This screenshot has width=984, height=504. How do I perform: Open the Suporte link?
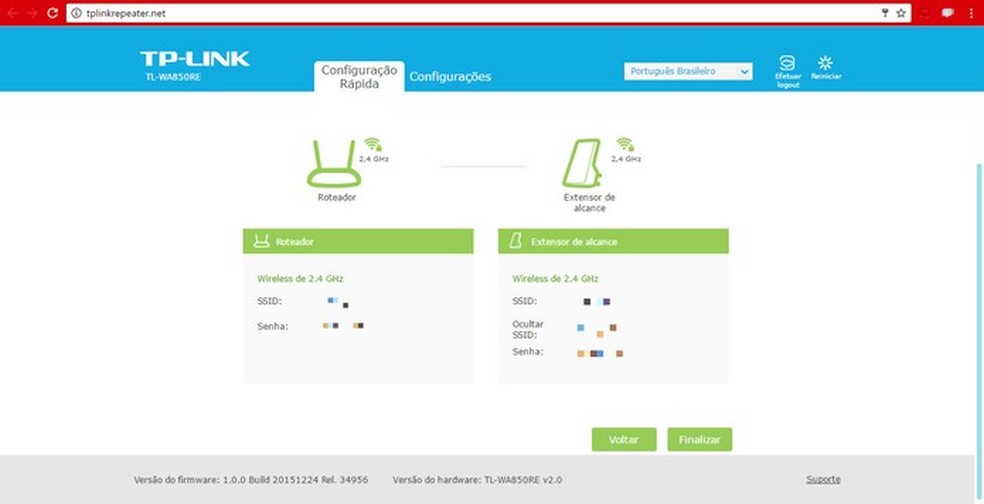823,480
